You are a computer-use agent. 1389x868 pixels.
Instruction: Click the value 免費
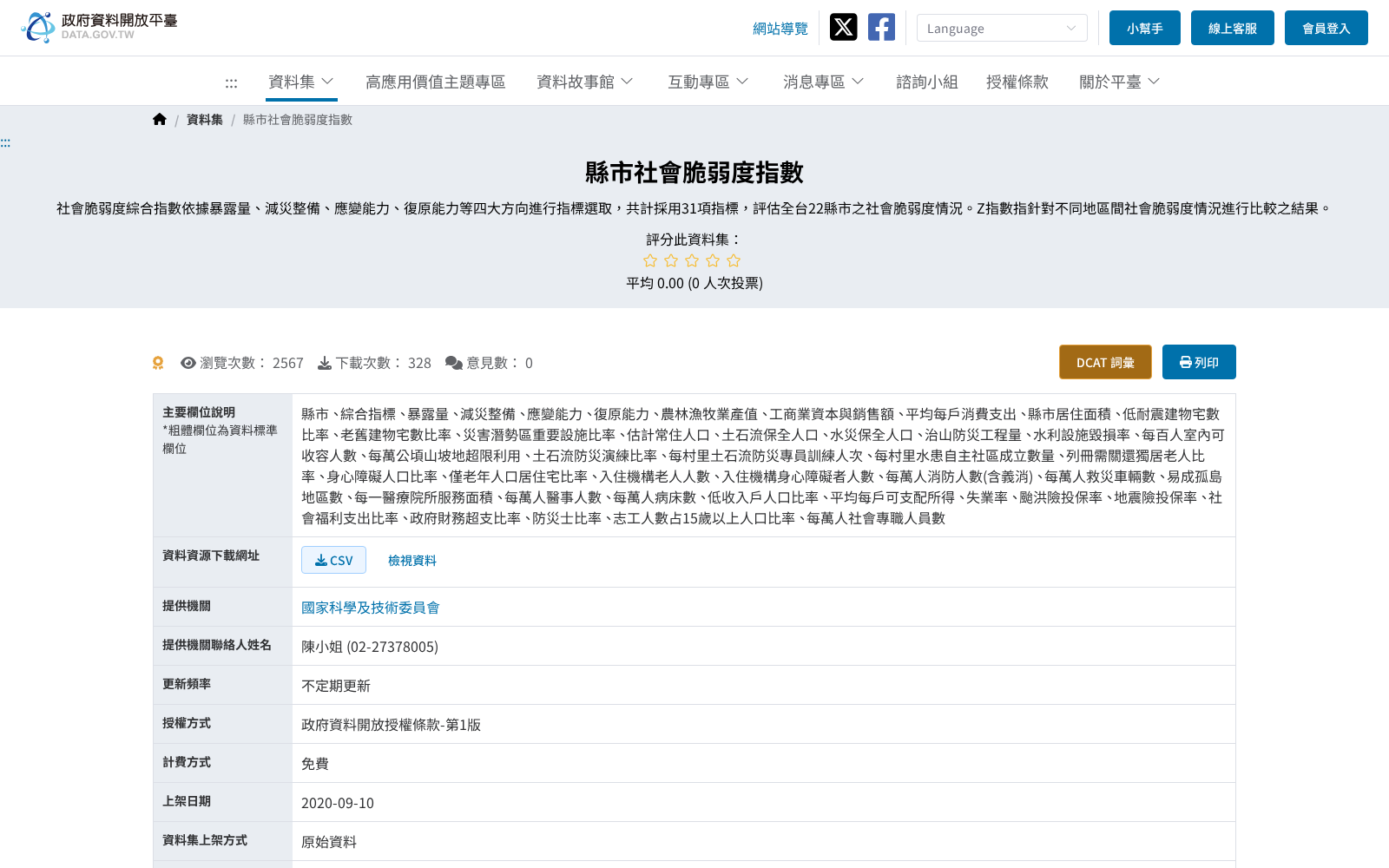(x=315, y=764)
